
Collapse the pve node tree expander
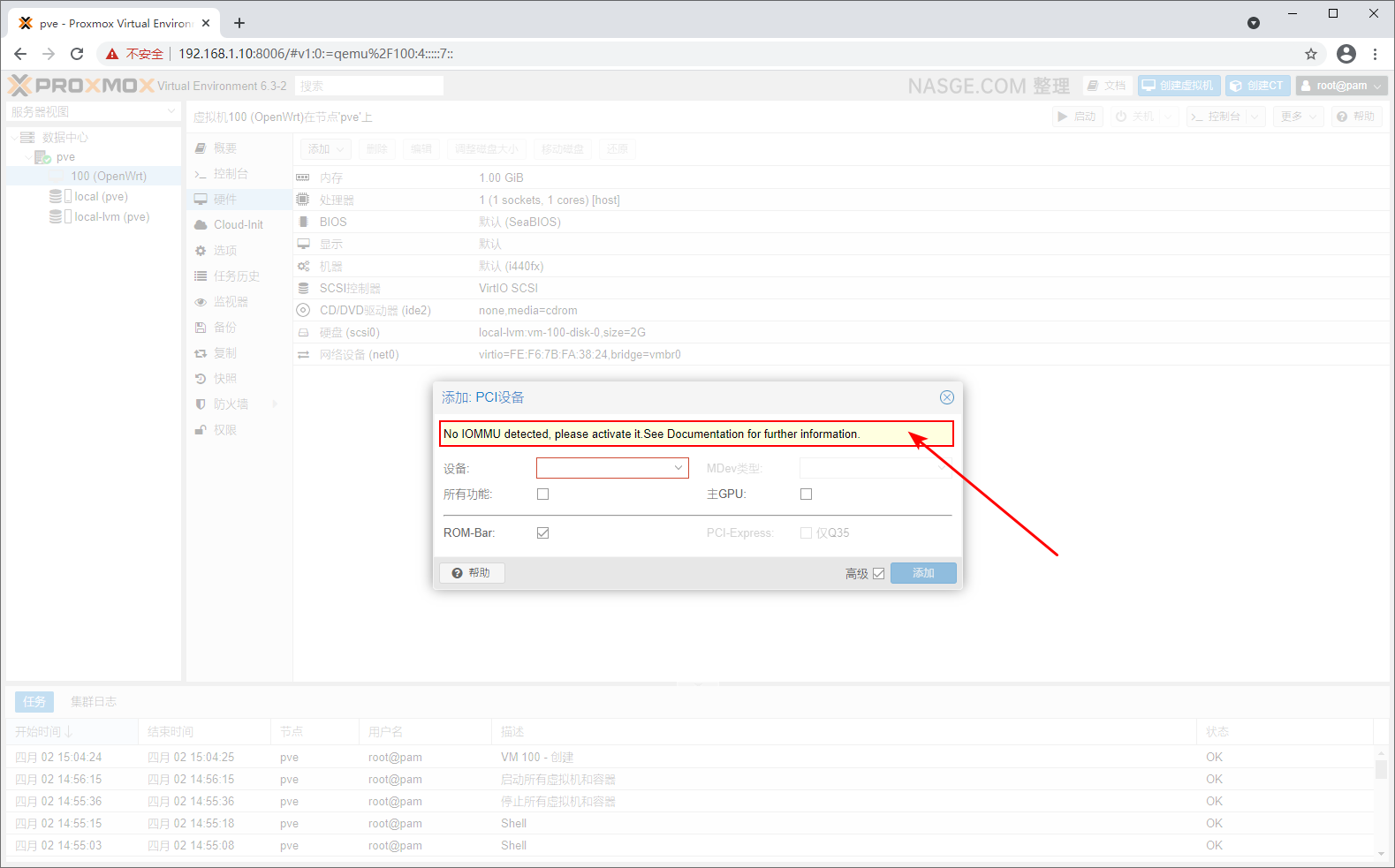(x=28, y=157)
